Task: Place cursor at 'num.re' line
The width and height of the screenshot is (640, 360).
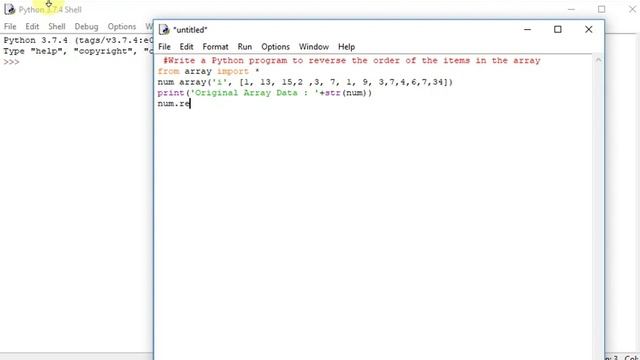Action: pos(174,104)
